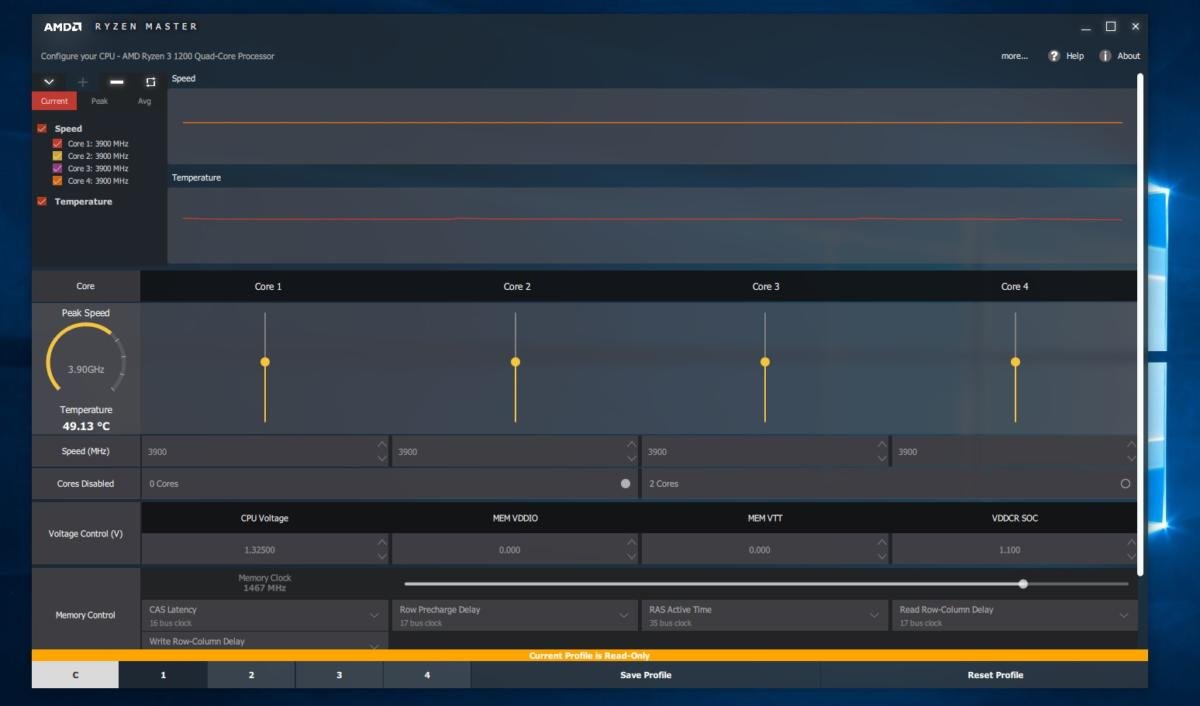Toggle the Core 3 speed checkbox
The height and width of the screenshot is (706, 1200).
[57, 168]
